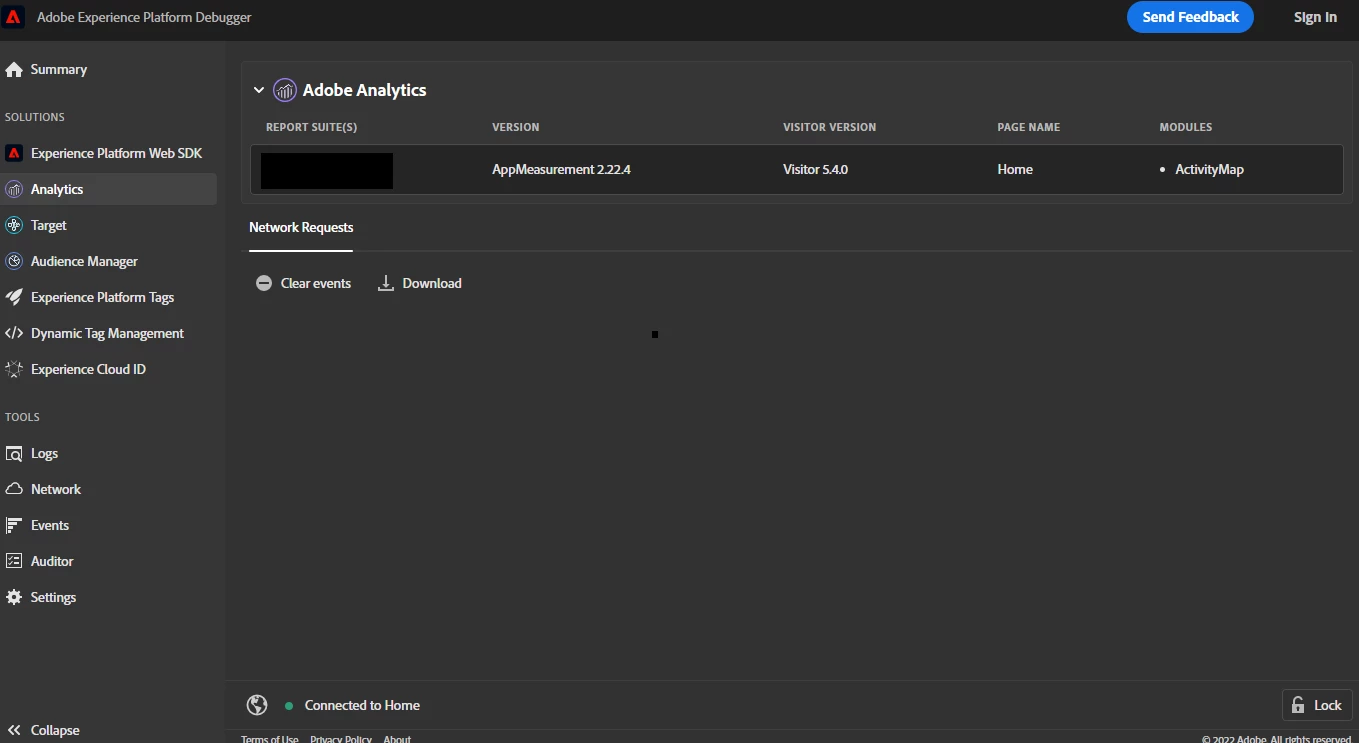
Task: Click the Events tool icon
Action: tap(14, 525)
